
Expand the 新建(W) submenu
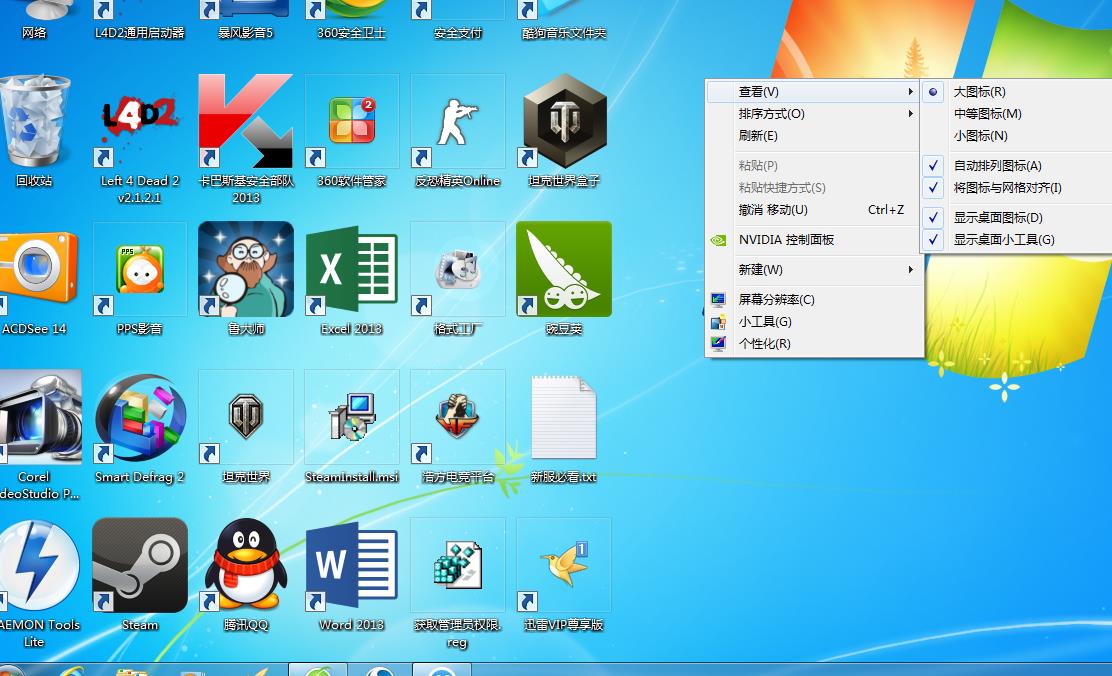[x=813, y=270]
